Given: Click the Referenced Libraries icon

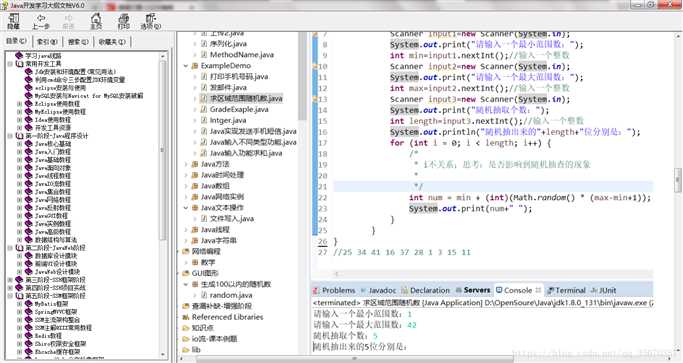Looking at the screenshot, I should coord(186,317).
